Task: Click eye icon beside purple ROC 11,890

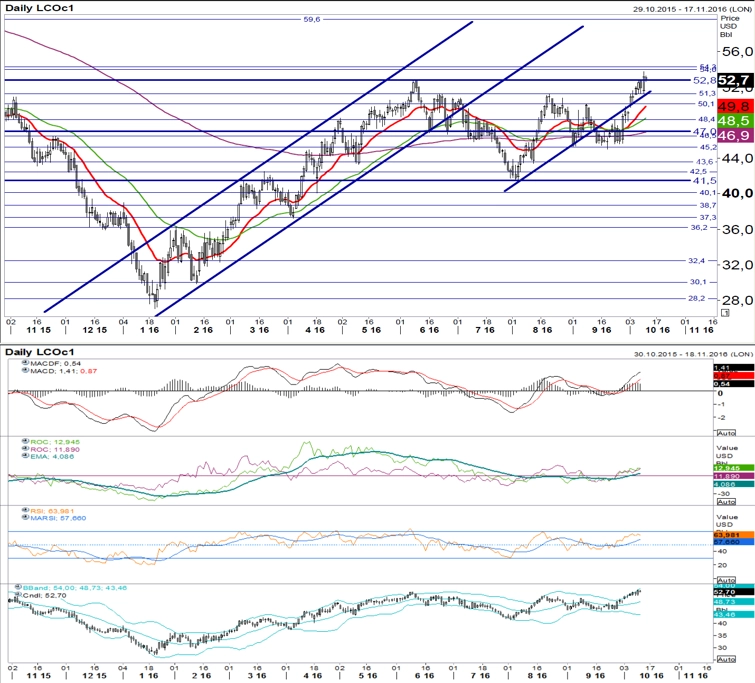Action: (26, 449)
